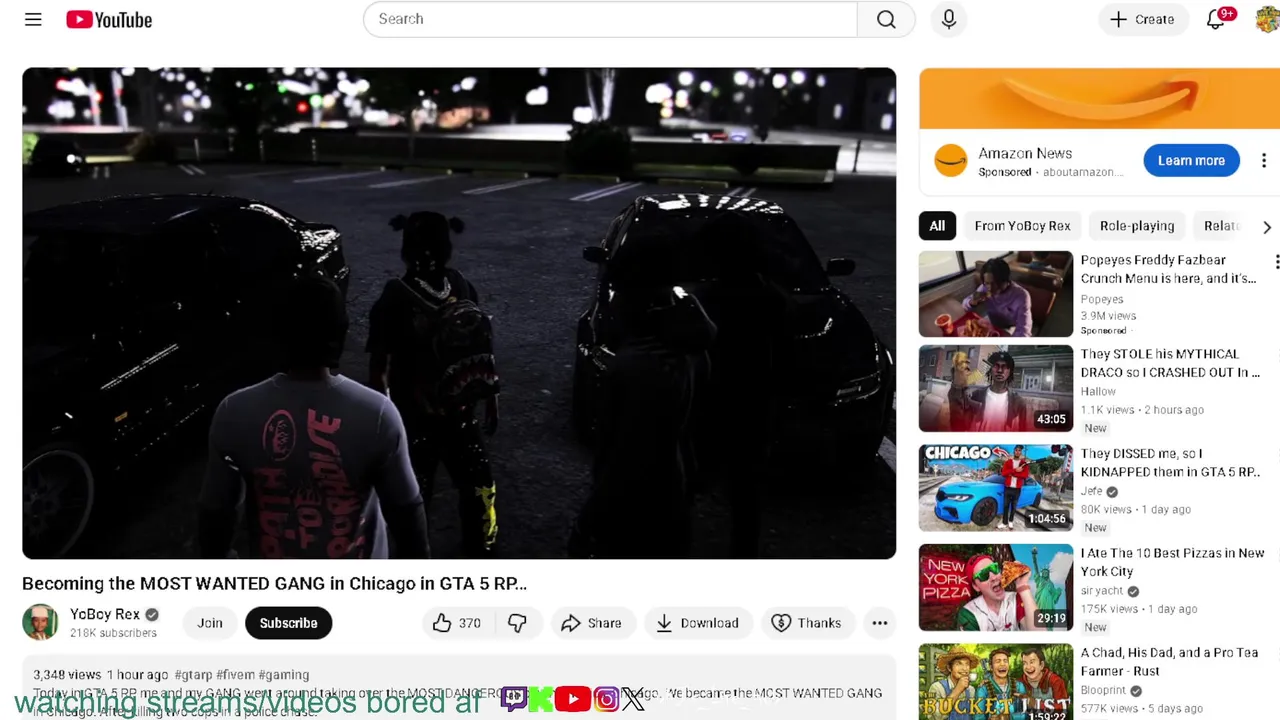
Task: Open I Ate The 10 Best Pizzas title
Action: coord(1172,562)
